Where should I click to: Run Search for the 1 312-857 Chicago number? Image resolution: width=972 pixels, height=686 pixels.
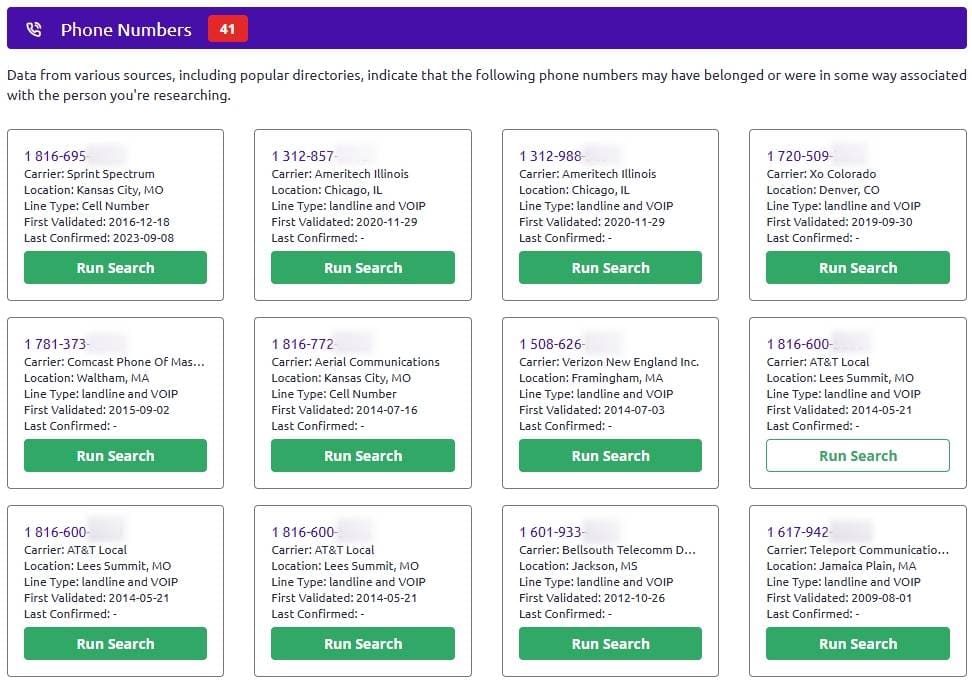363,268
